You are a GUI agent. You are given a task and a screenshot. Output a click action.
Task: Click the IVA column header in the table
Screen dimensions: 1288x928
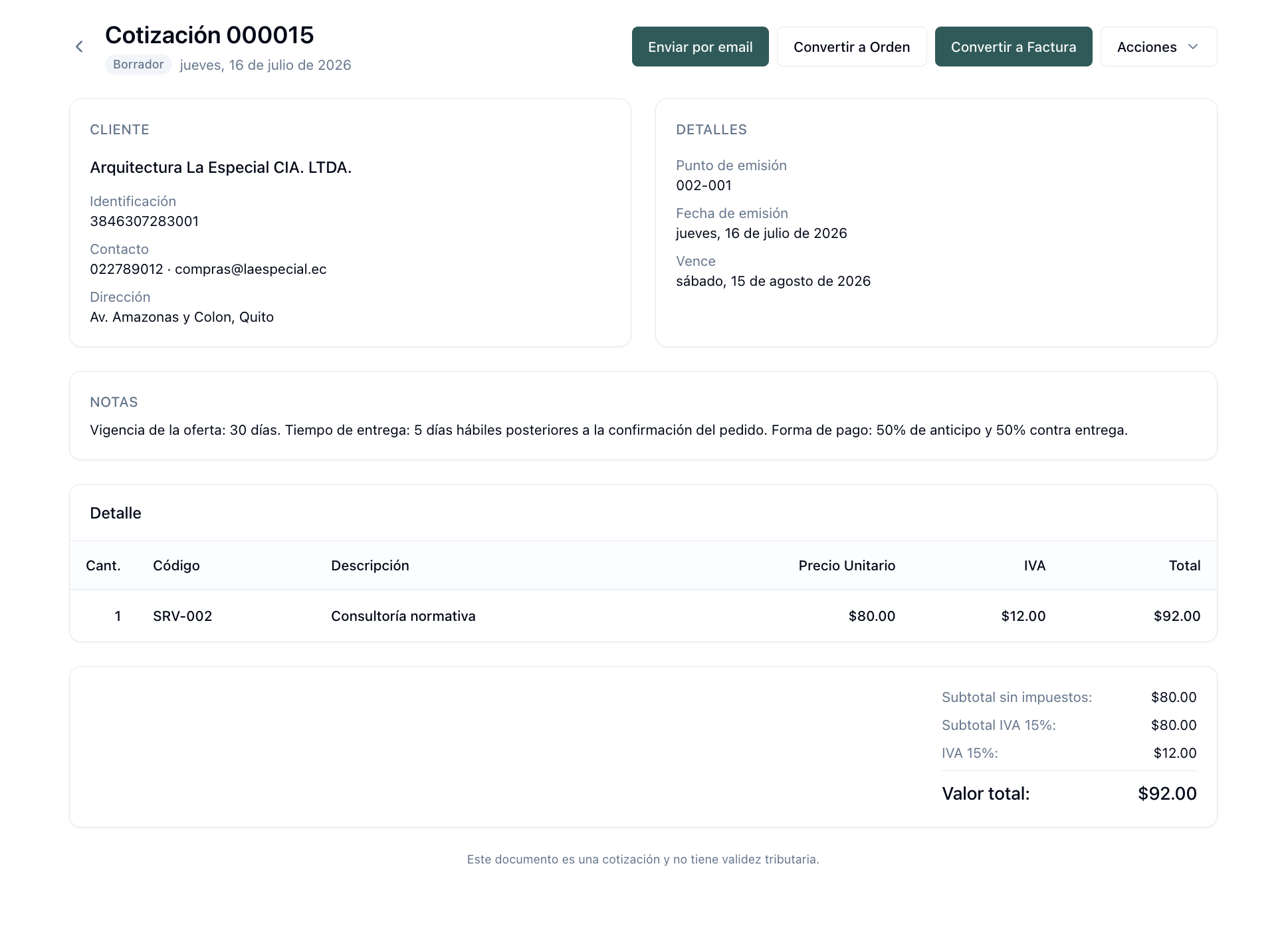(1035, 566)
